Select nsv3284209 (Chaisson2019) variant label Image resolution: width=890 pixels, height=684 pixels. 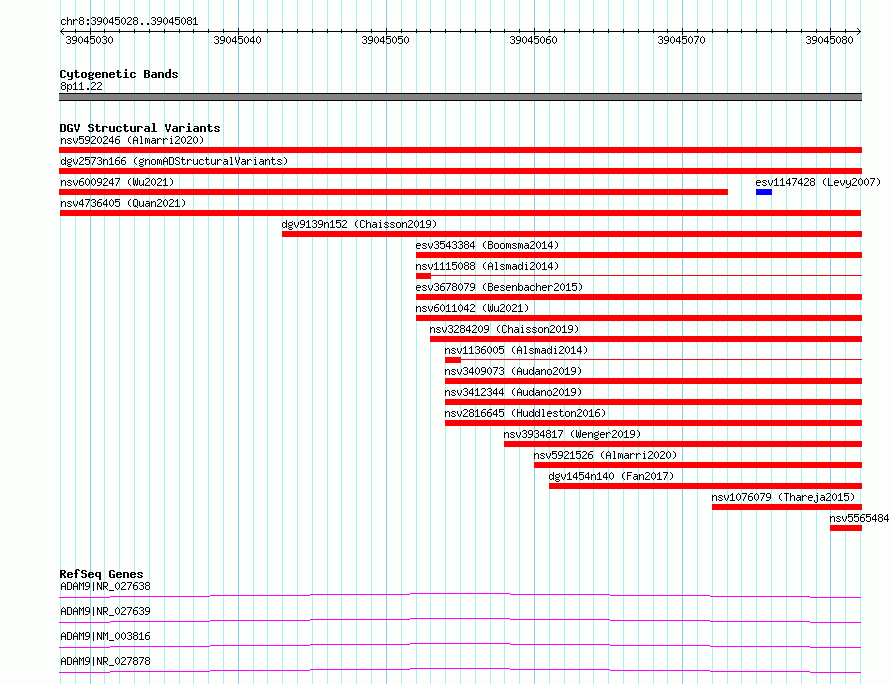point(504,329)
